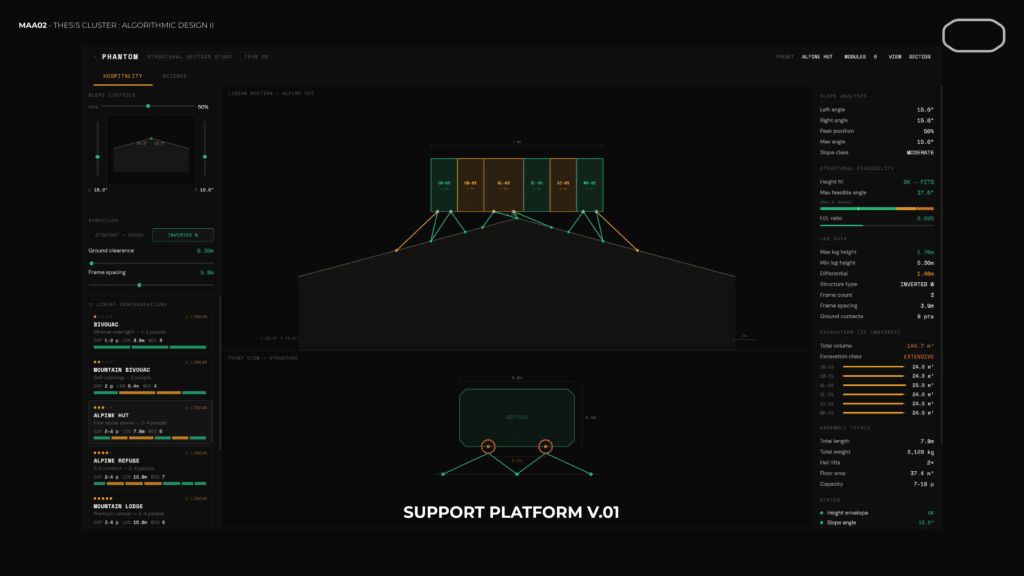Click the right slope angle vertical slider
The width and height of the screenshot is (1024, 576).
coord(204,157)
